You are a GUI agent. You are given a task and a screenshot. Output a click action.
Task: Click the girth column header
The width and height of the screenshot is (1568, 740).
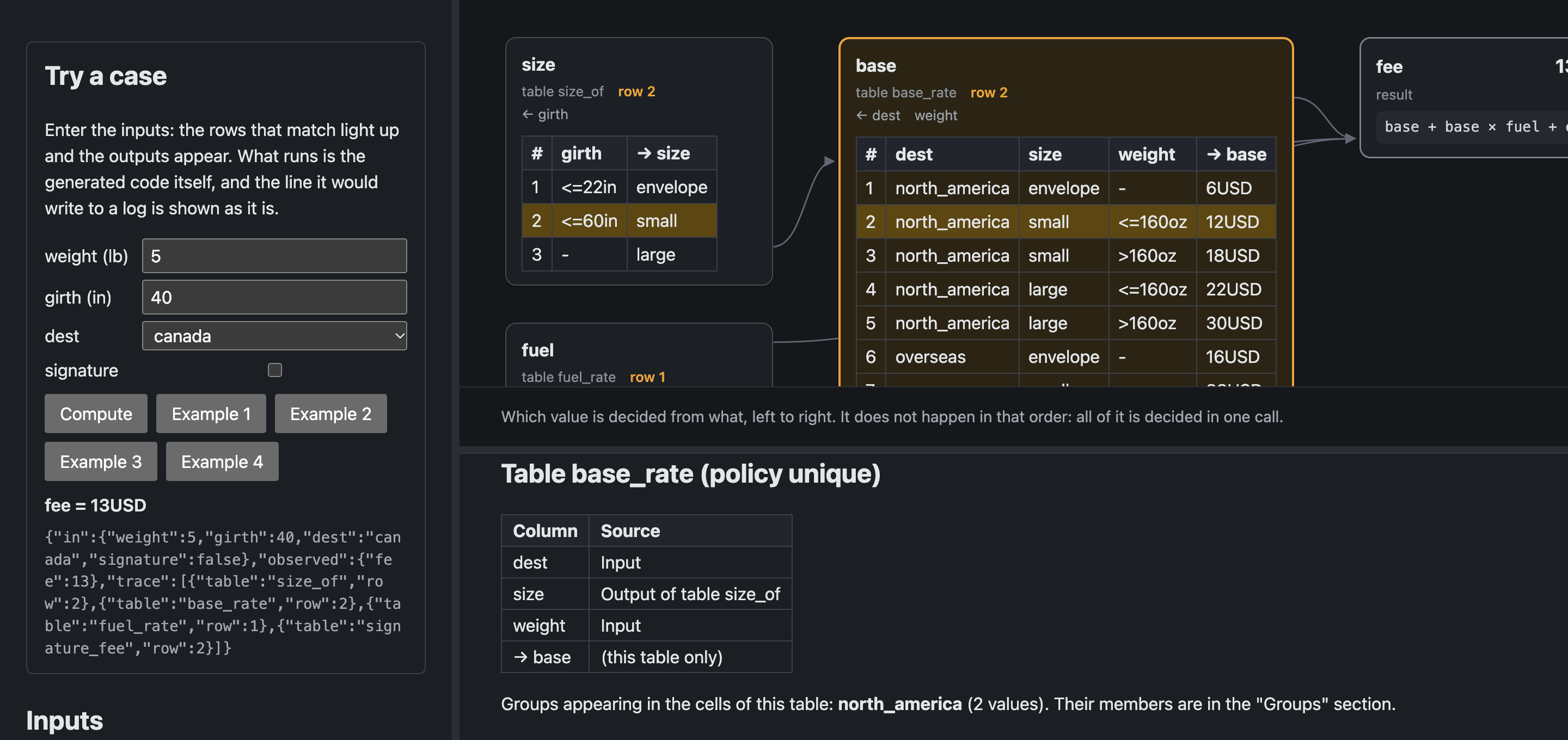589,153
